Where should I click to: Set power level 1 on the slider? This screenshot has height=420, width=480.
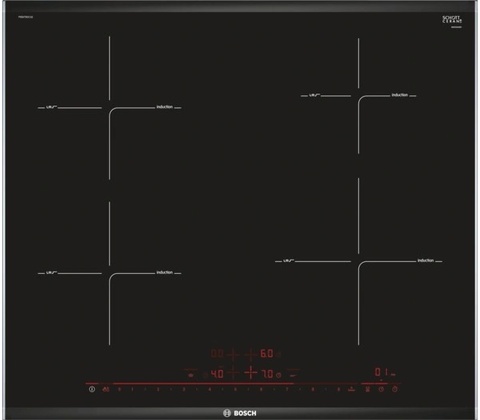coord(132,389)
